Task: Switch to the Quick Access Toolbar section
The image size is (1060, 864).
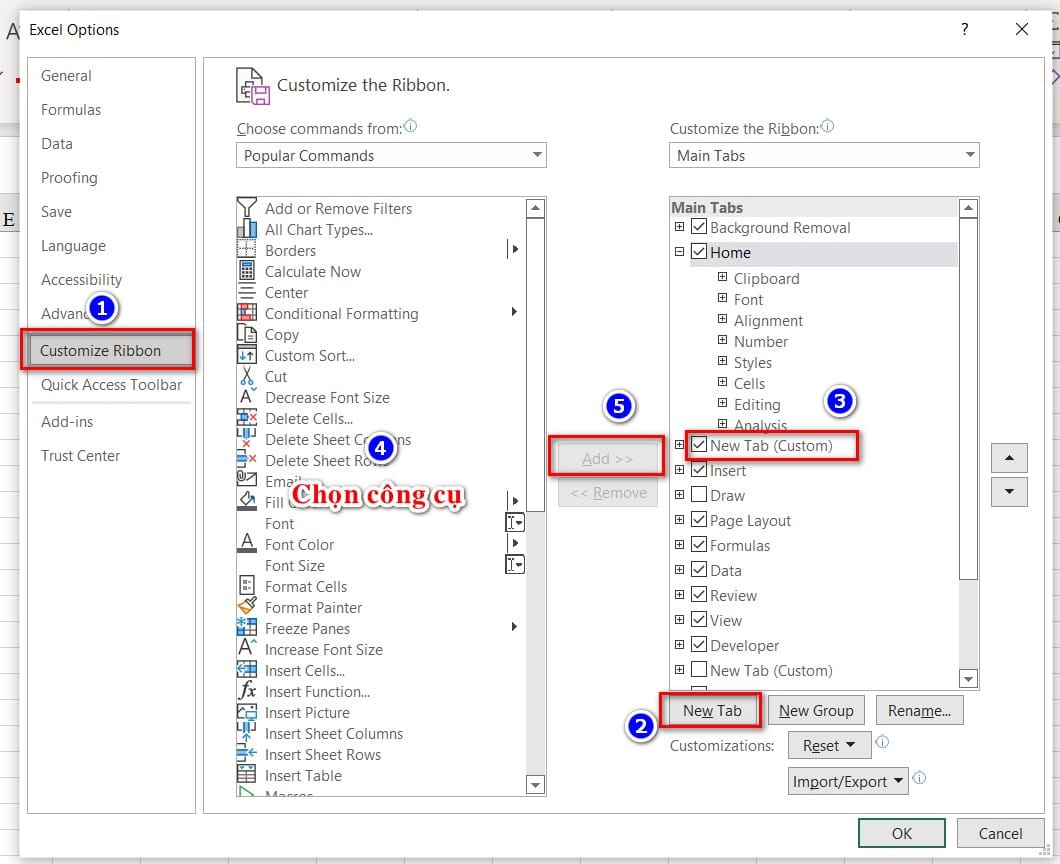Action: tap(111, 385)
